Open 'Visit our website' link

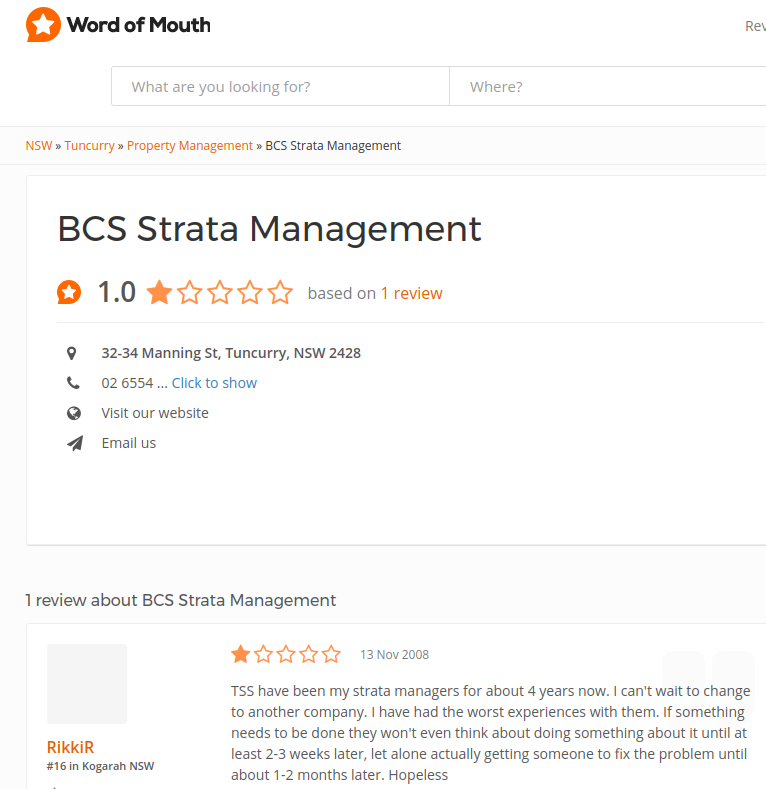coord(155,413)
